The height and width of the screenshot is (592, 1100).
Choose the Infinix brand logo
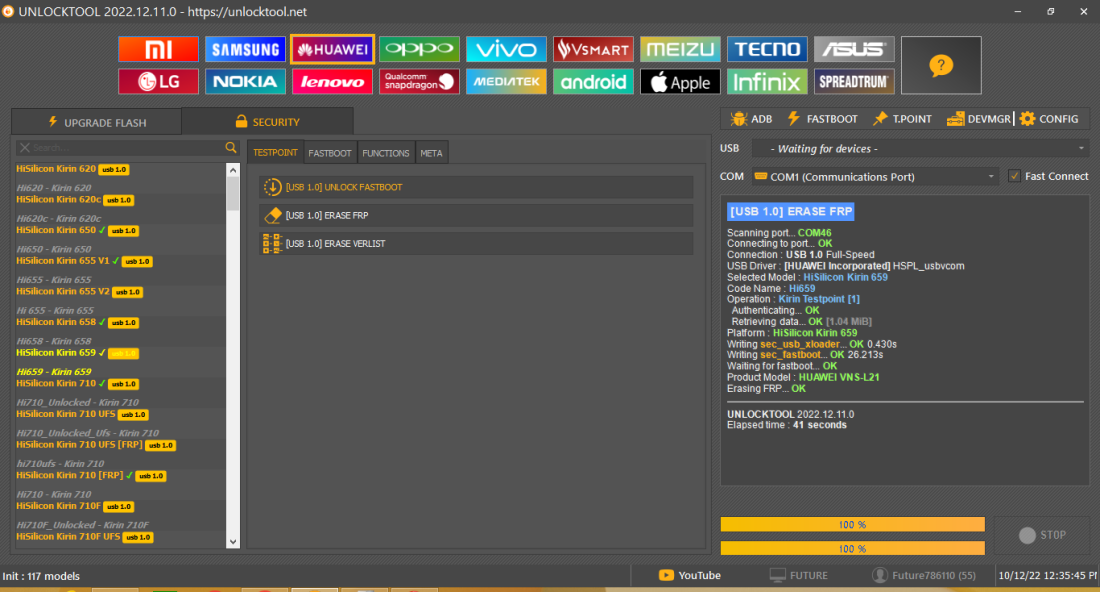click(x=767, y=81)
